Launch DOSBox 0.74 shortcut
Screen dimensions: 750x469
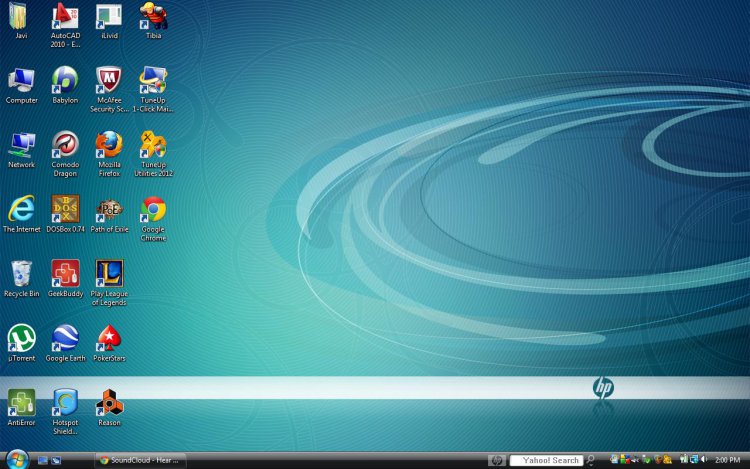click(x=65, y=215)
